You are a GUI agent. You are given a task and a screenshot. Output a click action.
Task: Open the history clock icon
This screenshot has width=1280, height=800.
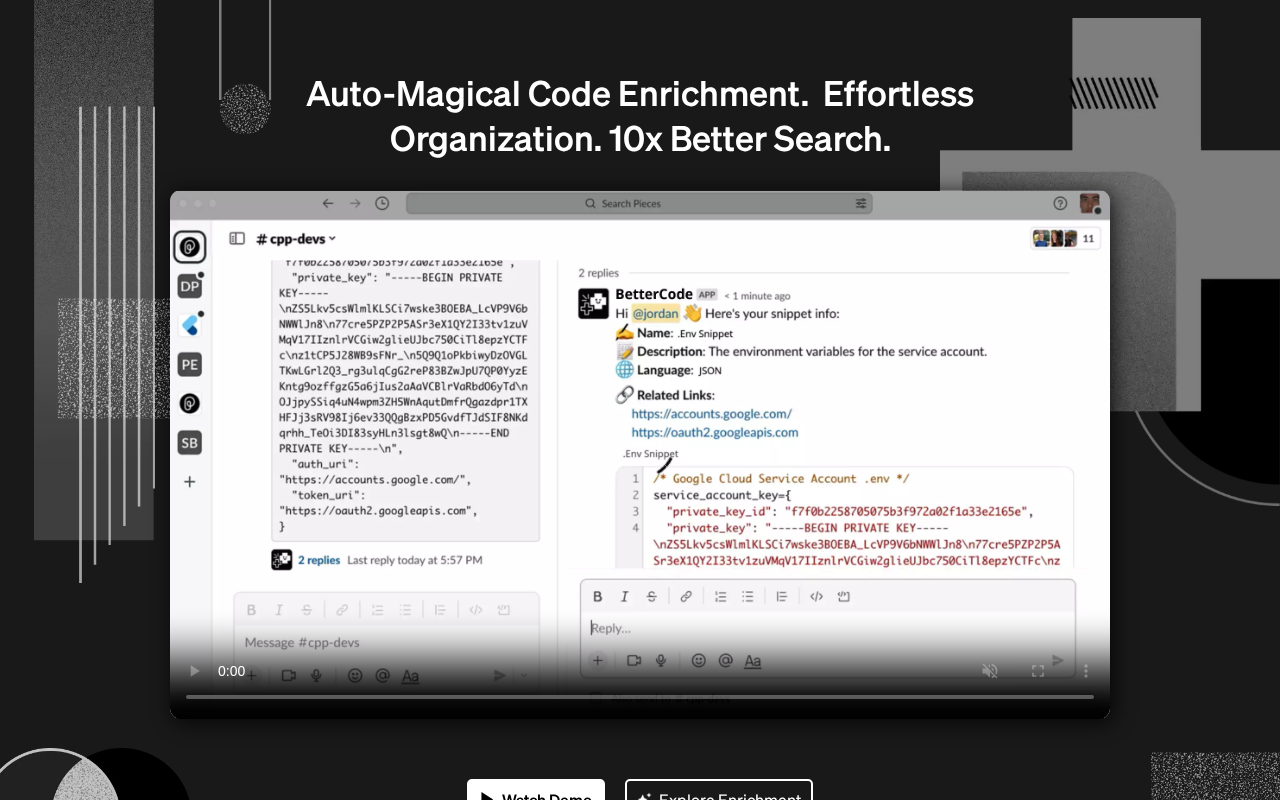[382, 203]
